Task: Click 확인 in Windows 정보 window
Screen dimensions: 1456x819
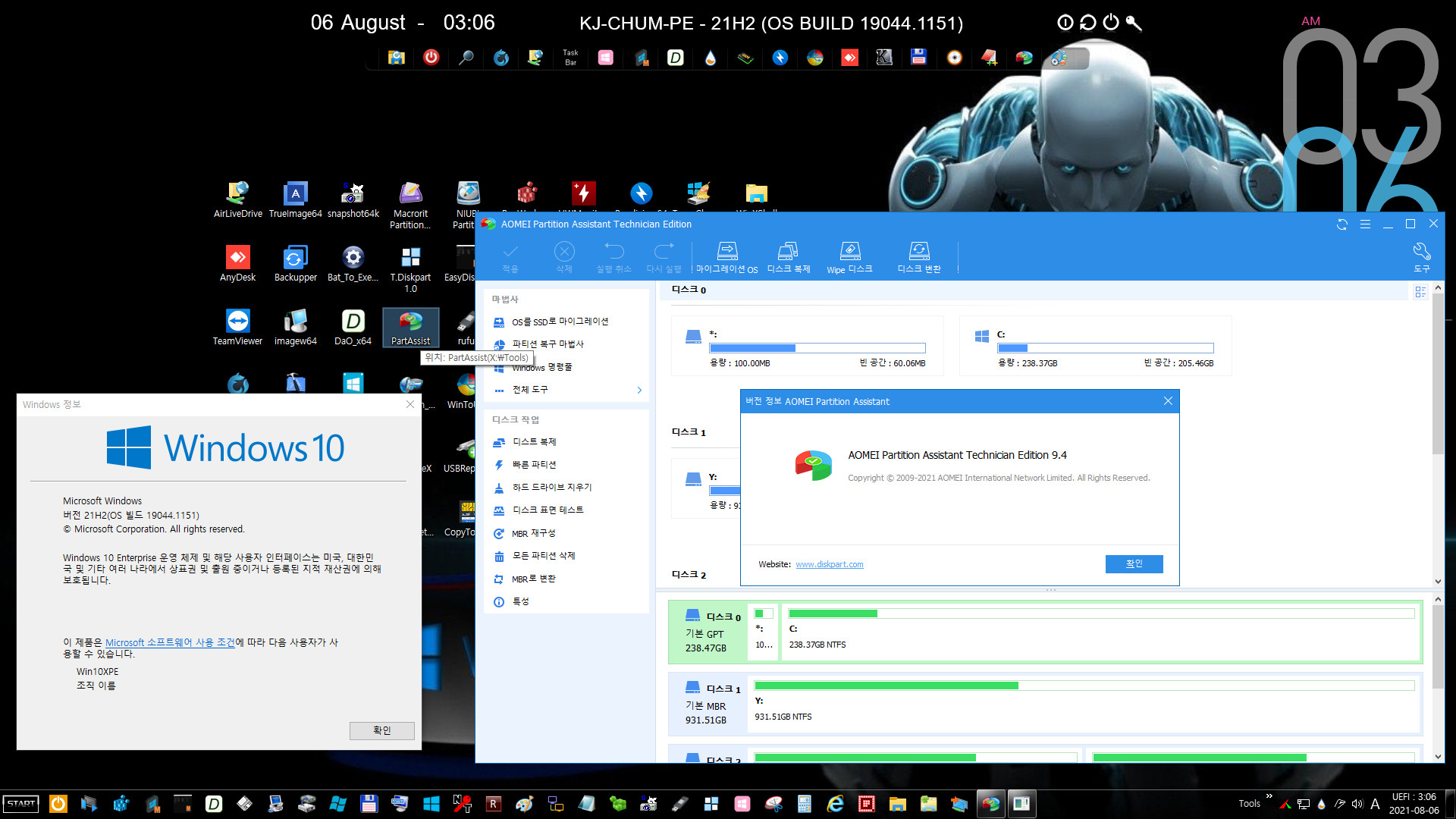Action: pyautogui.click(x=381, y=730)
